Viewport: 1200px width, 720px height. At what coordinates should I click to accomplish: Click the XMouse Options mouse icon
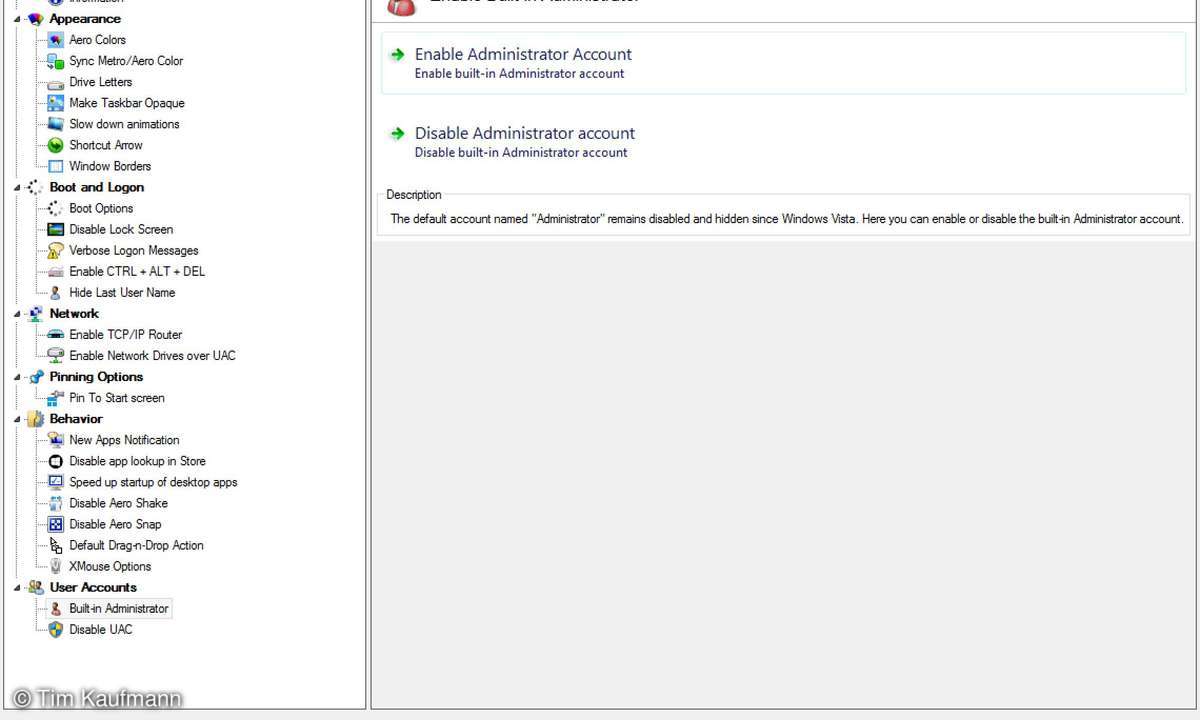click(x=56, y=567)
